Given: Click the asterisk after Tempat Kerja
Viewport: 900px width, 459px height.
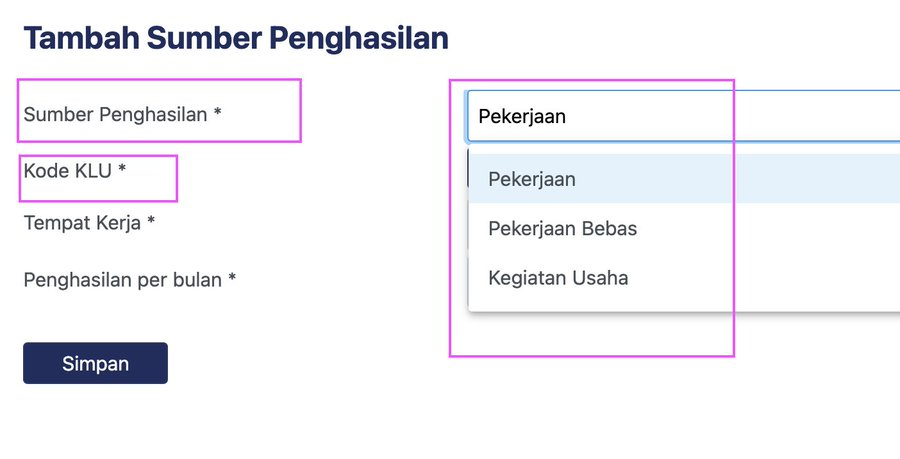Looking at the screenshot, I should tap(151, 222).
